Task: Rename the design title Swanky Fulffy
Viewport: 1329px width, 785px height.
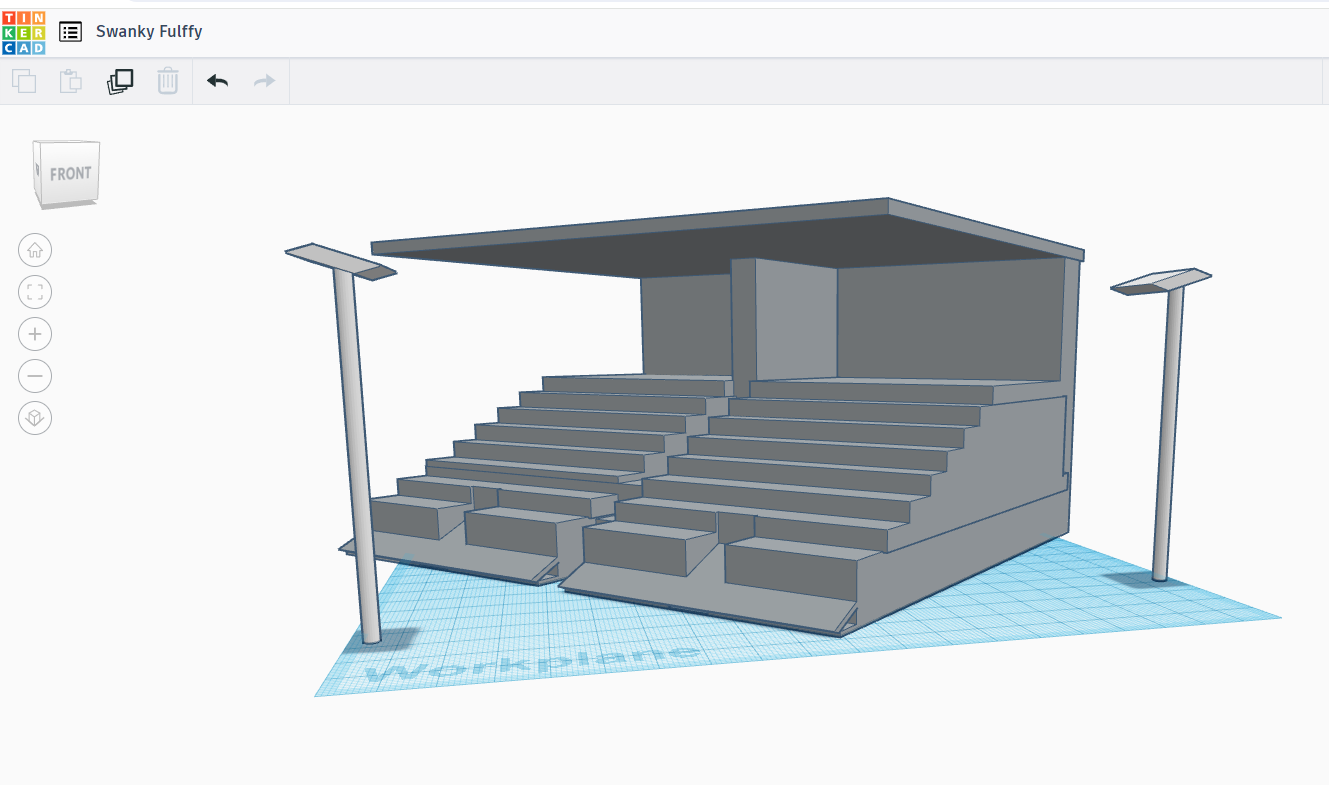Action: coord(149,31)
